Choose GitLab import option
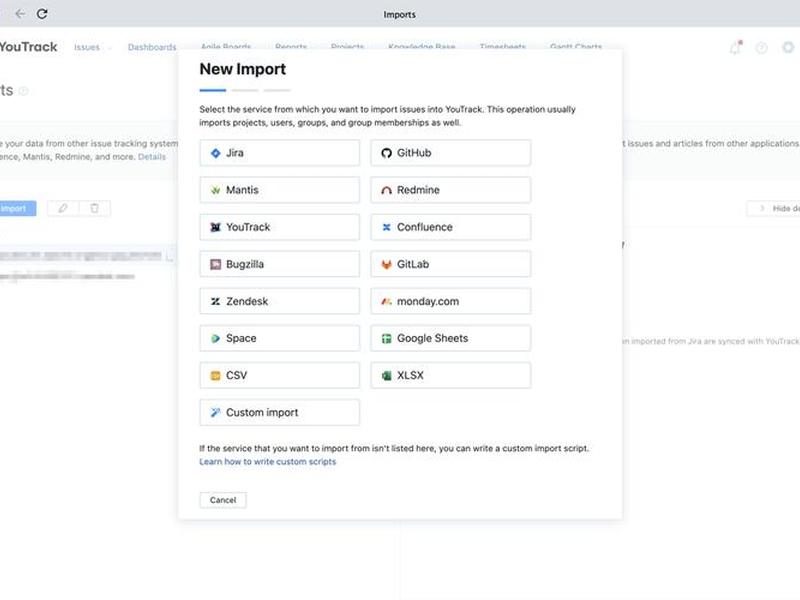800x600 pixels. click(451, 264)
